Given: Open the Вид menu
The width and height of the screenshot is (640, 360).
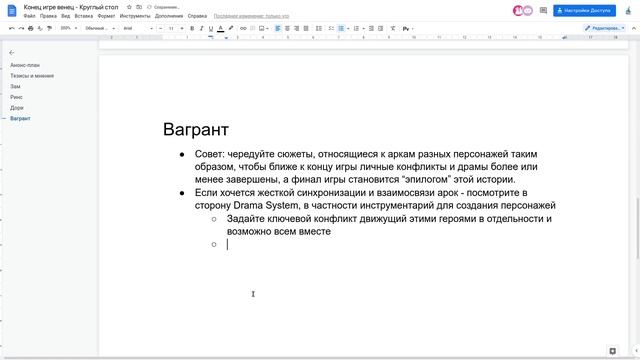Looking at the screenshot, I should (x=66, y=16).
